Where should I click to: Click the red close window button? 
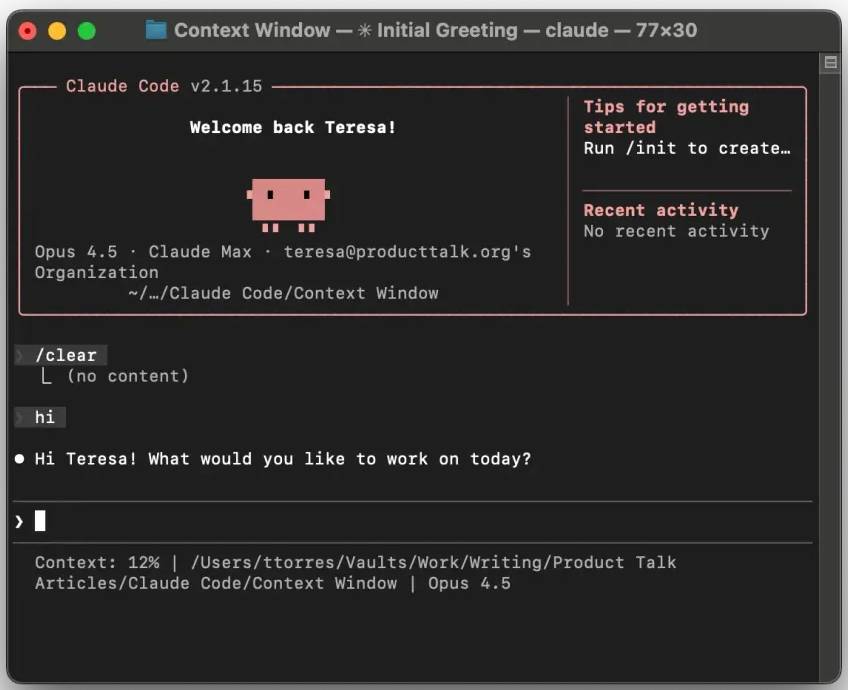coord(28,31)
